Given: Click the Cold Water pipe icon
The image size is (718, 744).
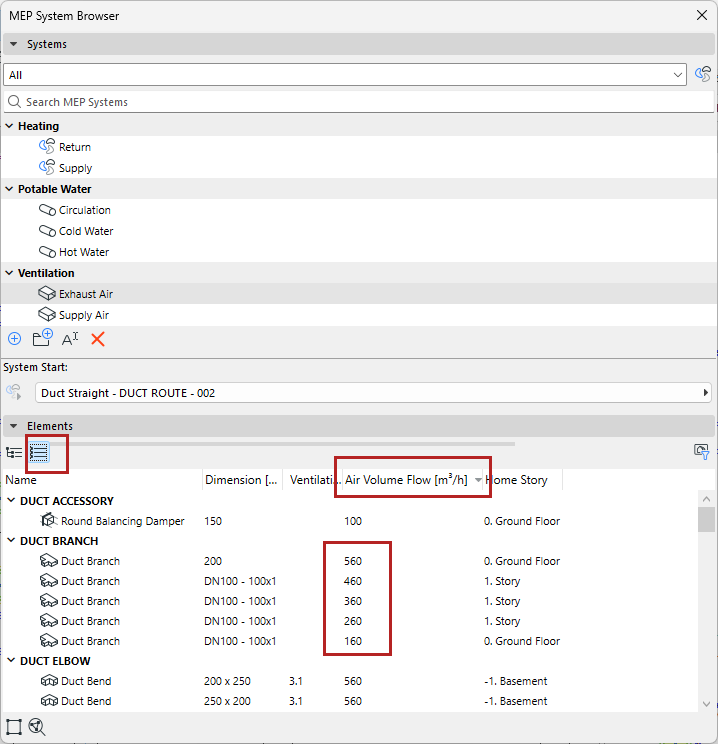Looking at the screenshot, I should coord(47,231).
